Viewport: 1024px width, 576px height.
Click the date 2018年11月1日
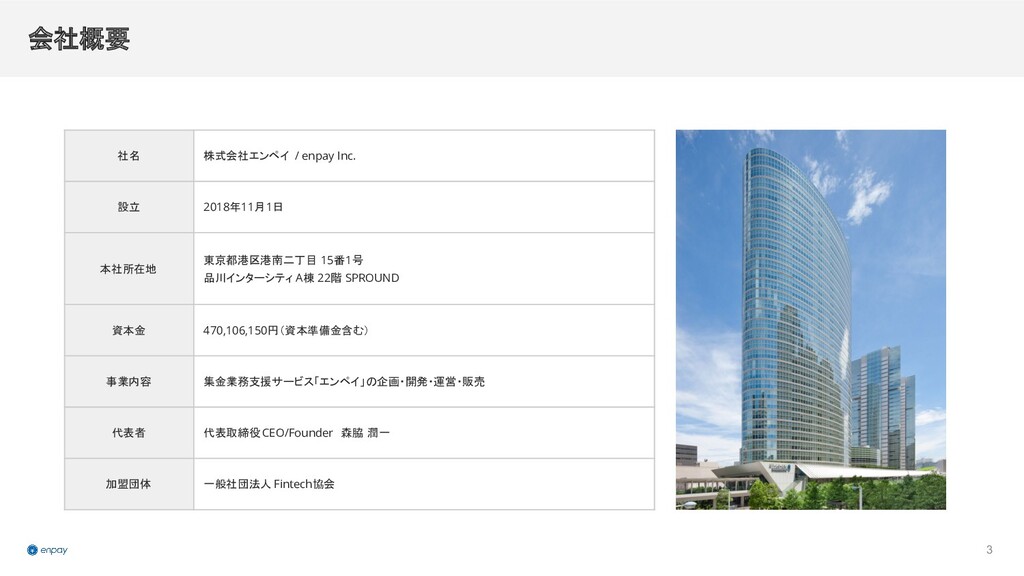tap(243, 207)
